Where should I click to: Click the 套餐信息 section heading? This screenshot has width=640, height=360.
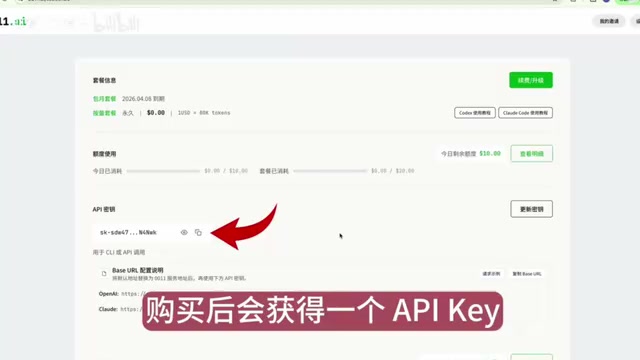(104, 80)
